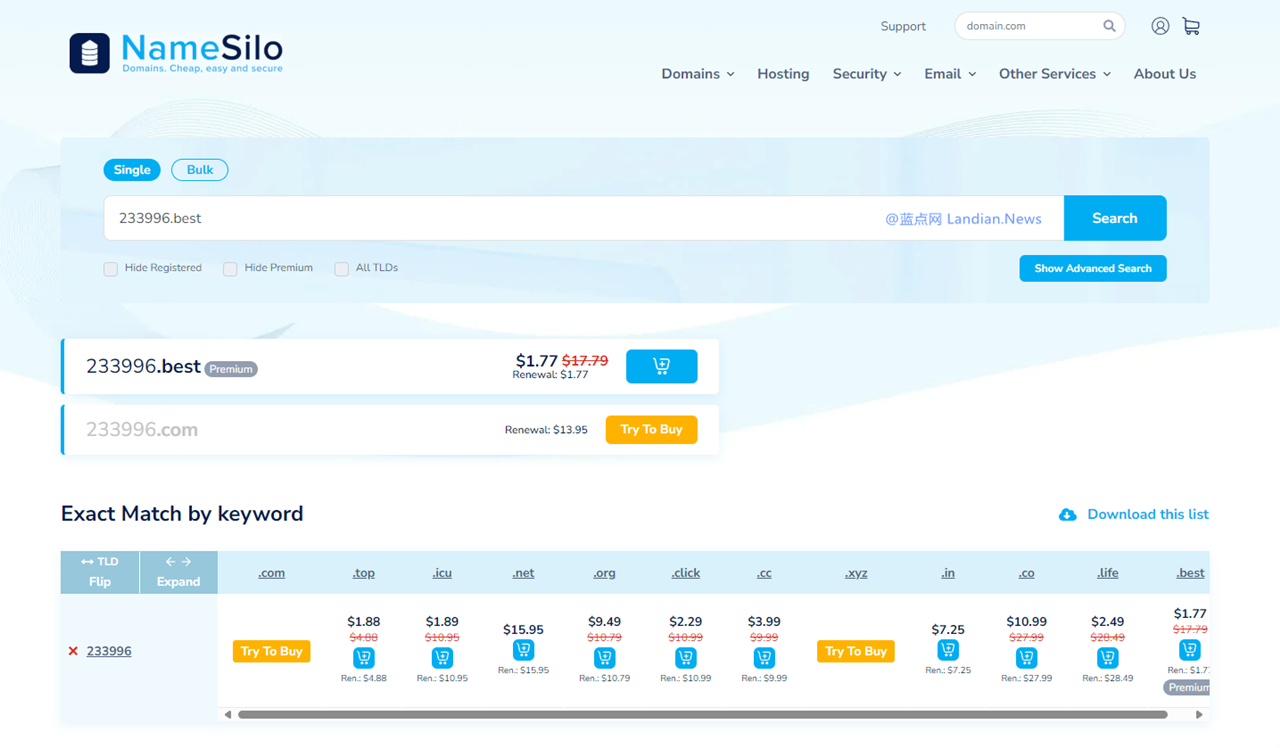Click scrollbar right arrow in results table
The height and width of the screenshot is (748, 1280).
point(1199,714)
